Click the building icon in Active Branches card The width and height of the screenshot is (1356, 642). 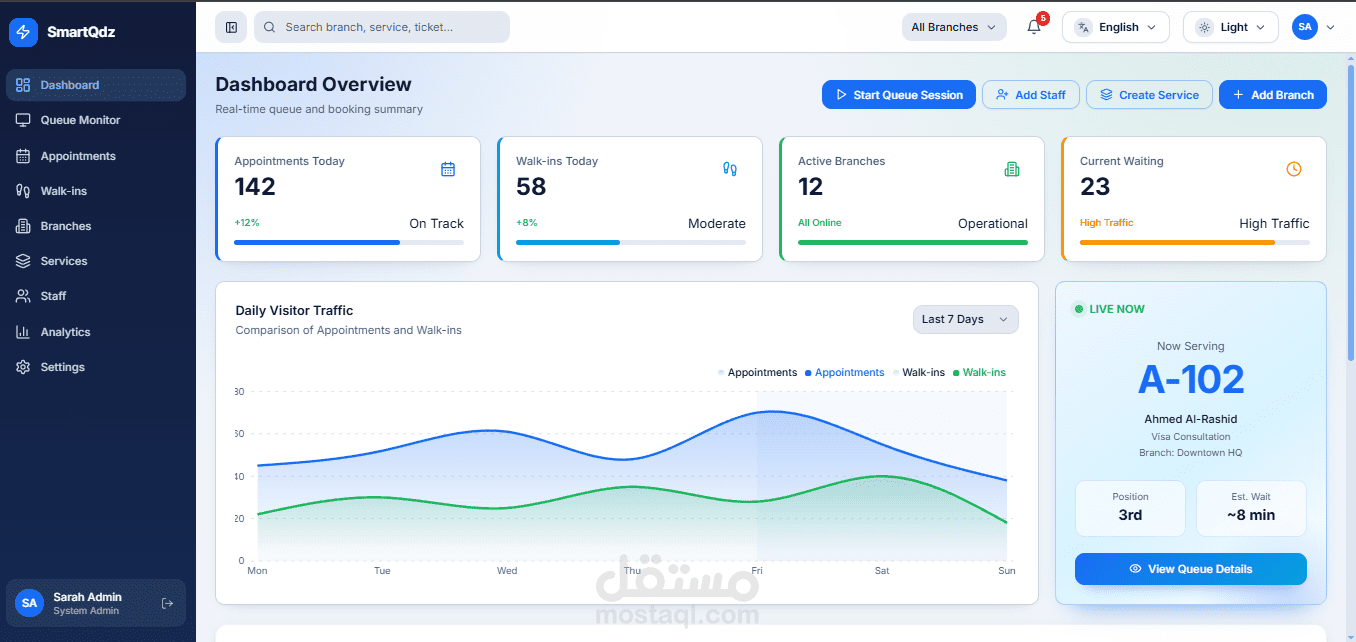tap(1012, 169)
